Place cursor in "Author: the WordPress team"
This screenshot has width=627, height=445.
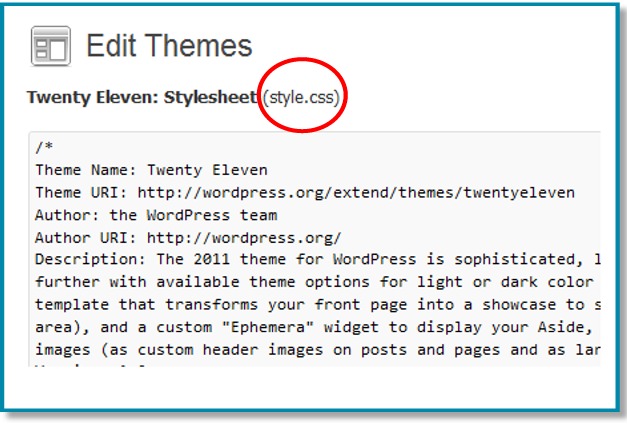(155, 215)
